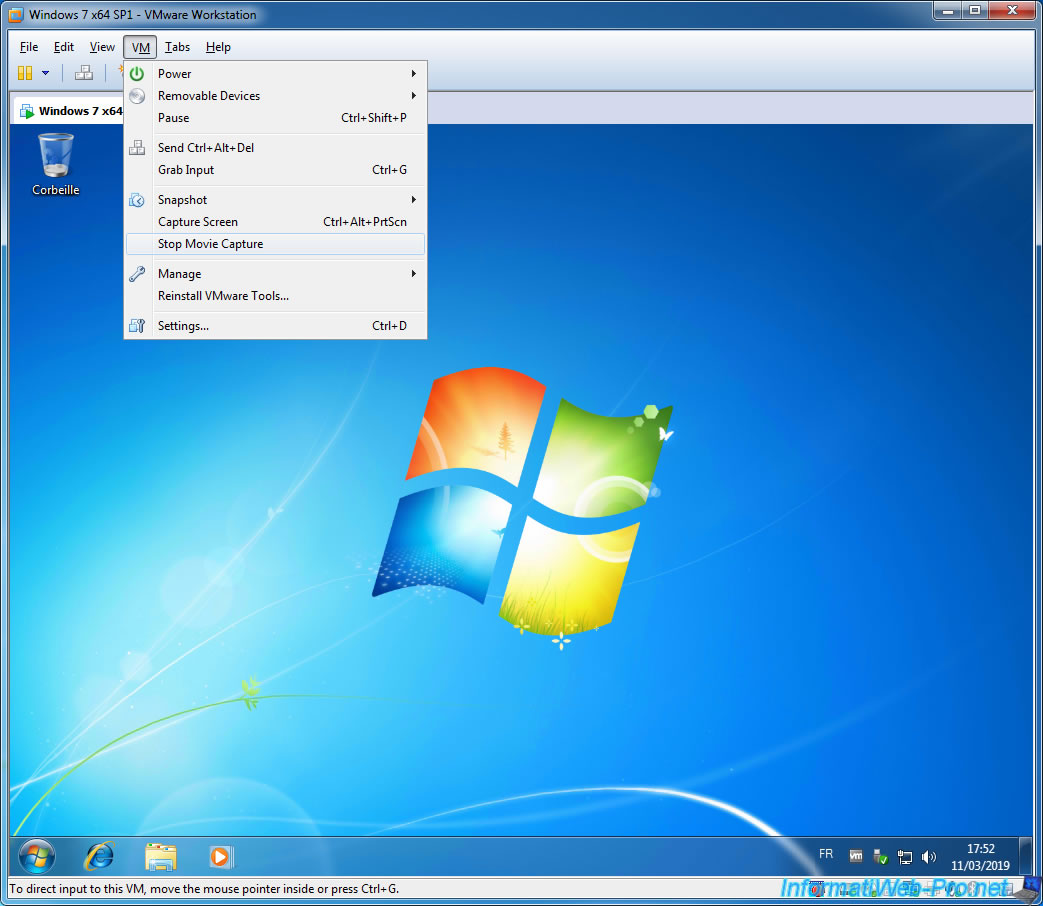
Task: Select Grab Input menu entry
Action: pos(275,170)
